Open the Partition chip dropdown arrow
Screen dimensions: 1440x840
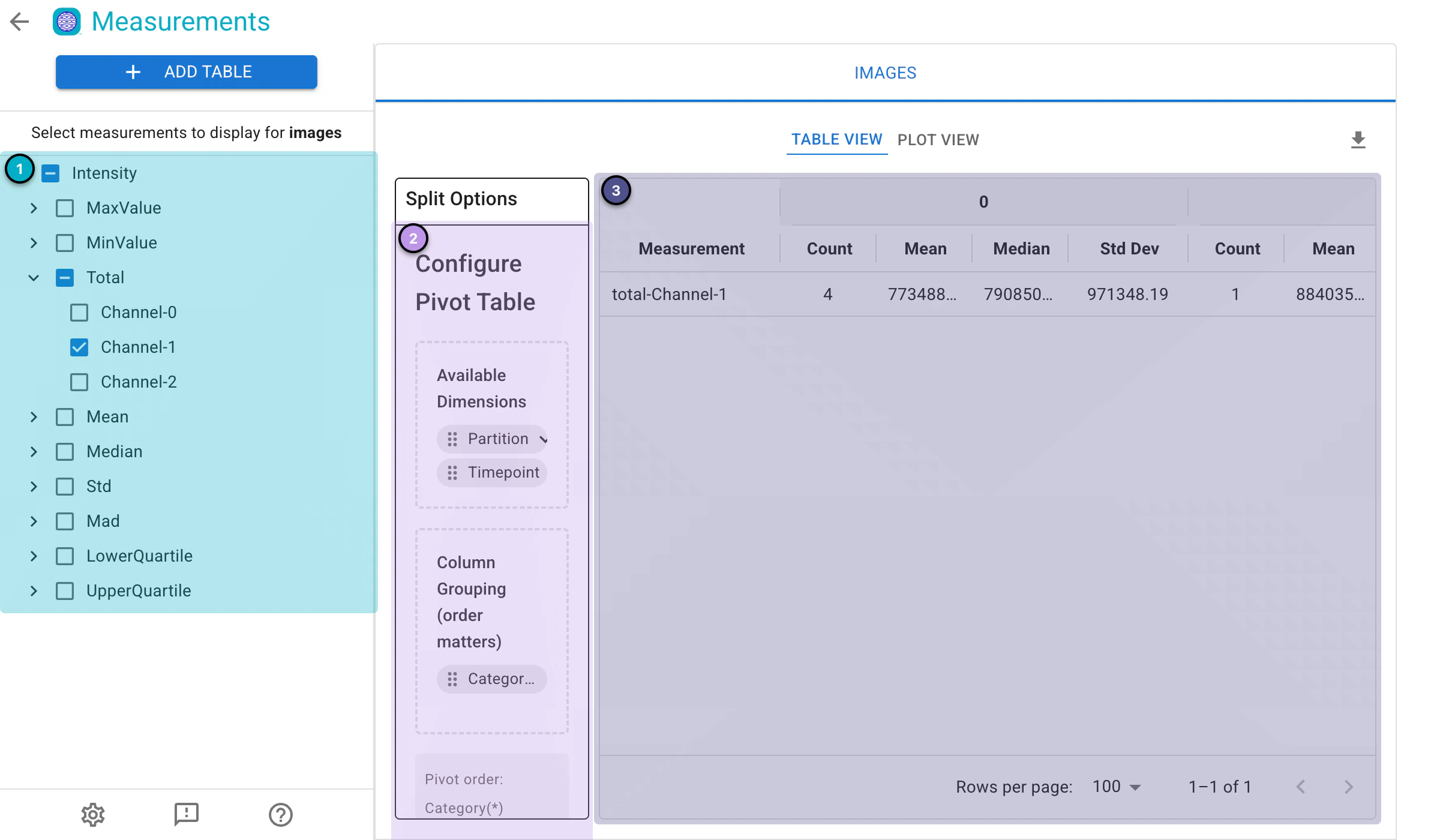pyautogui.click(x=543, y=439)
